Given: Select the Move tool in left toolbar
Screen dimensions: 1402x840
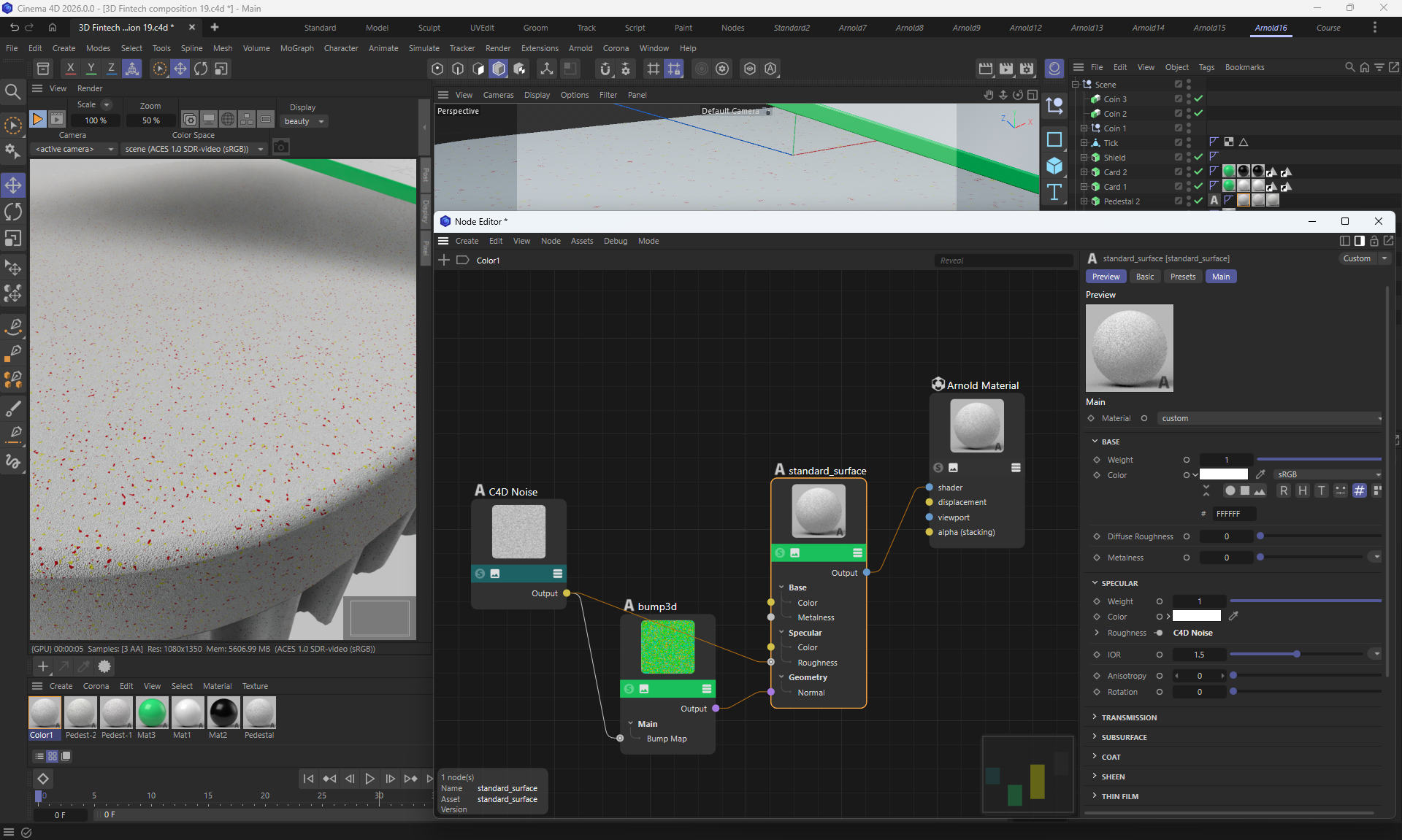Looking at the screenshot, I should tap(13, 185).
